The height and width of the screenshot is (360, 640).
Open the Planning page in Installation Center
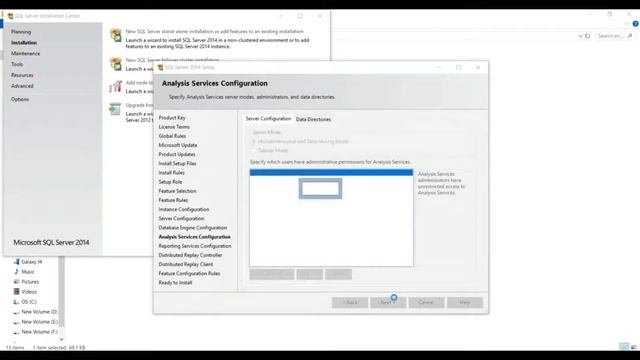(21, 32)
